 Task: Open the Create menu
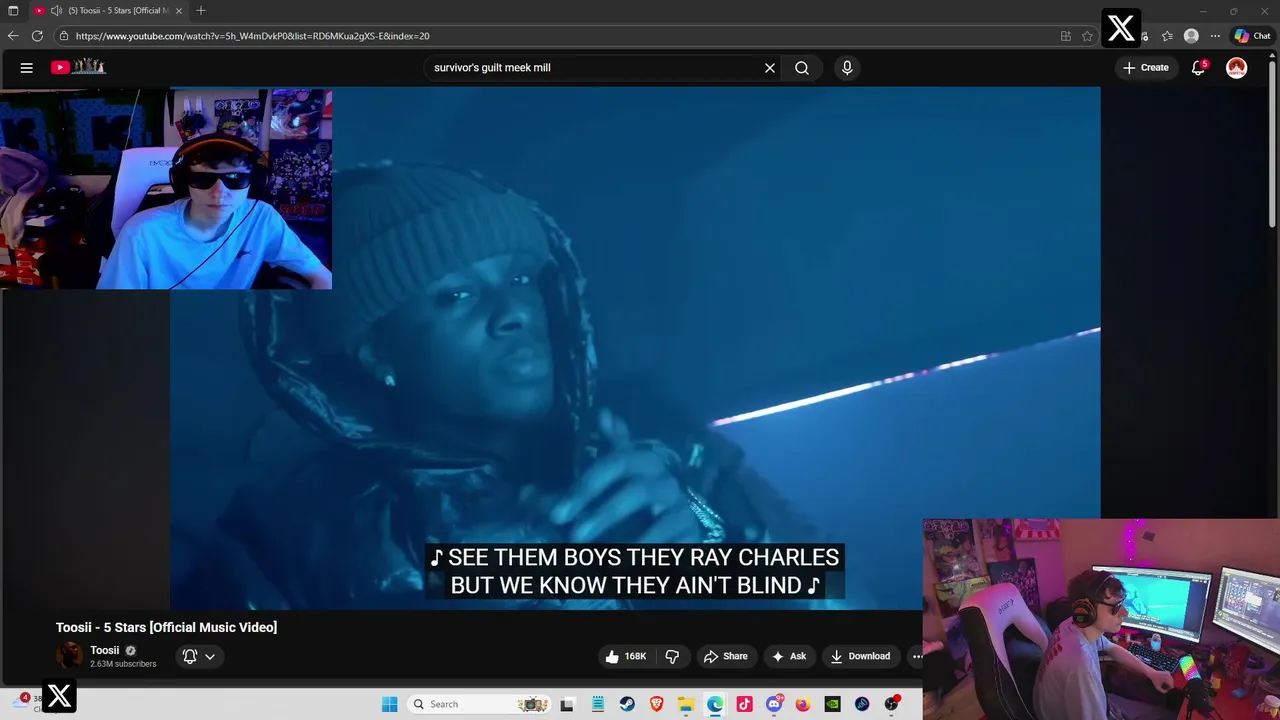[1146, 68]
